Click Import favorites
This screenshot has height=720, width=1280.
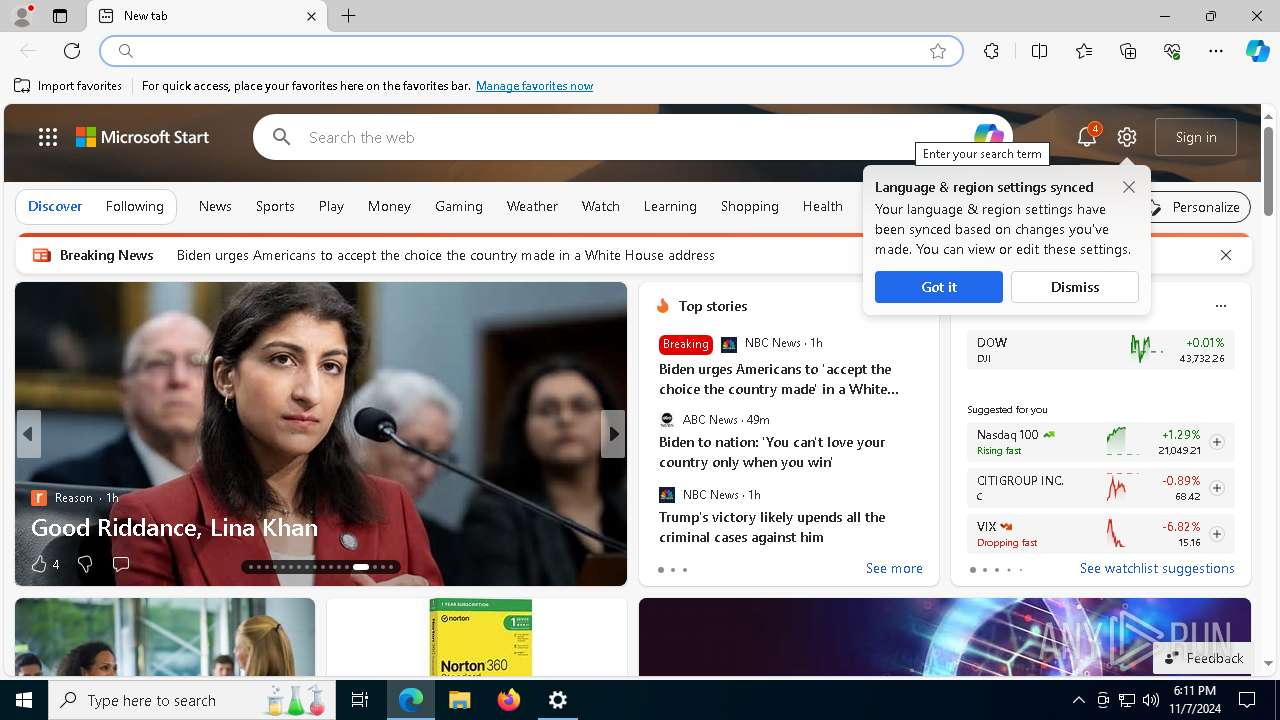click(x=68, y=86)
